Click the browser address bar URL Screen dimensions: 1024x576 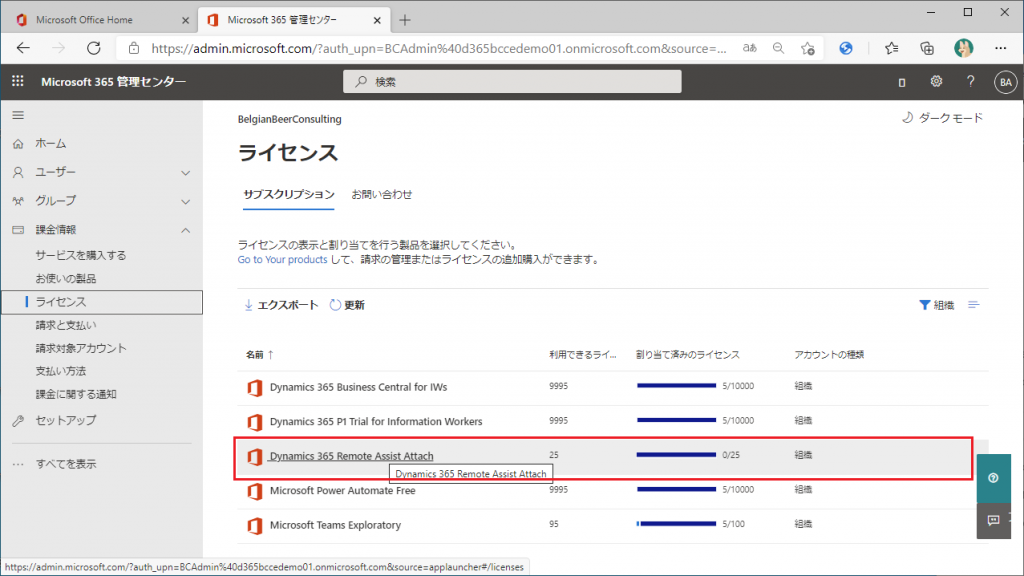pyautogui.click(x=439, y=48)
